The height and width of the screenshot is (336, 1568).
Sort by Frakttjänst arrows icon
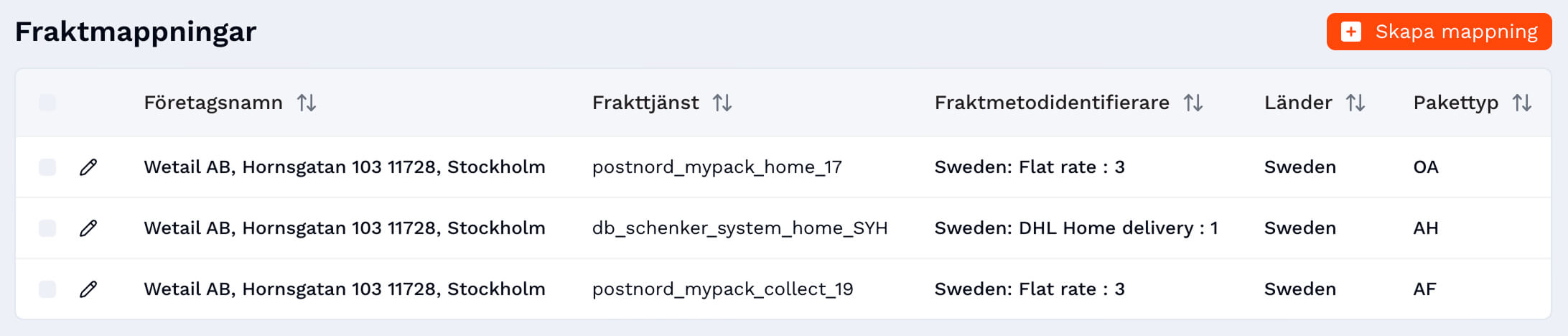[722, 103]
